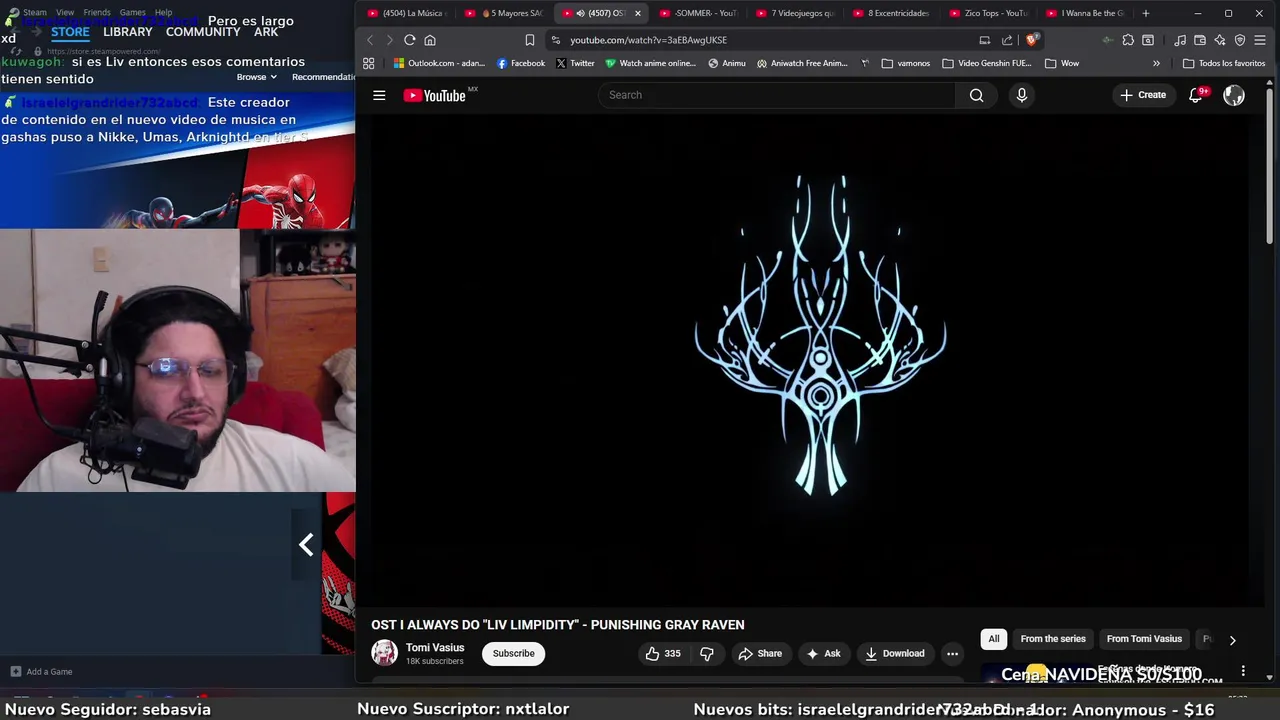Bookmark this page with the bookmark icon

(x=530, y=40)
